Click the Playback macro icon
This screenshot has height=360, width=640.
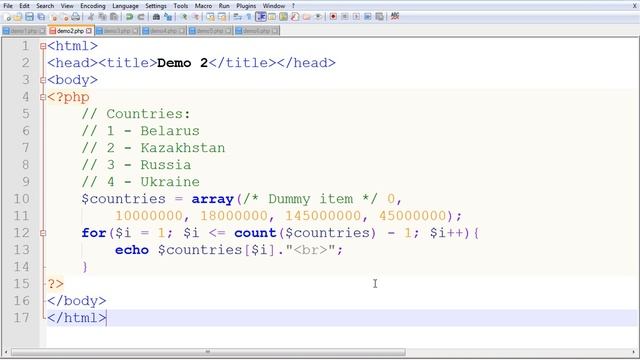(x=356, y=17)
